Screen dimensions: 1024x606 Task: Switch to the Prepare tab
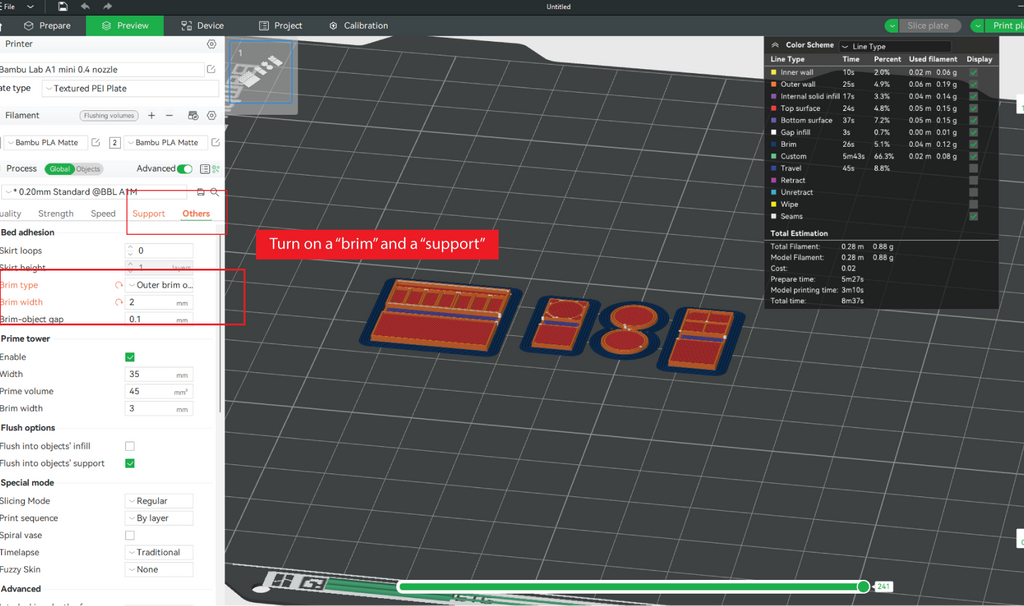(x=47, y=25)
